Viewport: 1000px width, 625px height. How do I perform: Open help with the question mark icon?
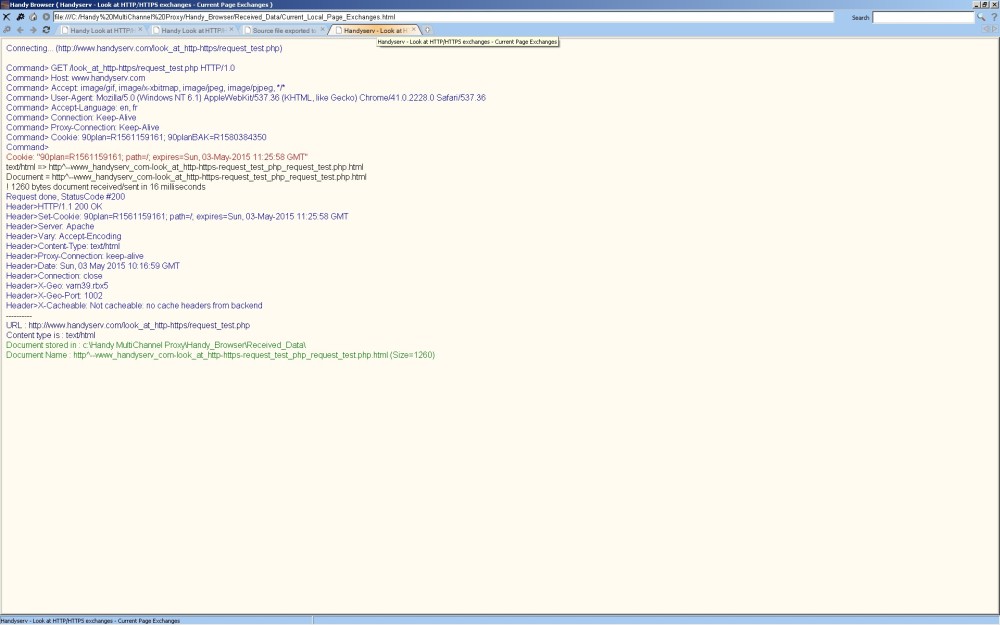994,17
